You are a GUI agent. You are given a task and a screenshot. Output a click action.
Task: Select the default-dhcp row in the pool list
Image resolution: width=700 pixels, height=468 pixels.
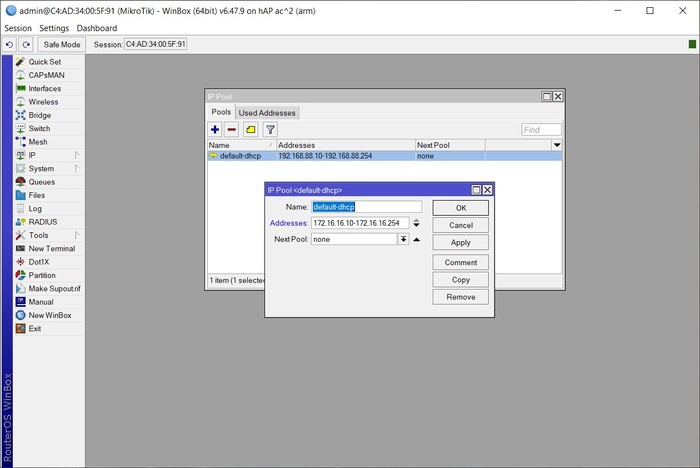[x=384, y=156]
